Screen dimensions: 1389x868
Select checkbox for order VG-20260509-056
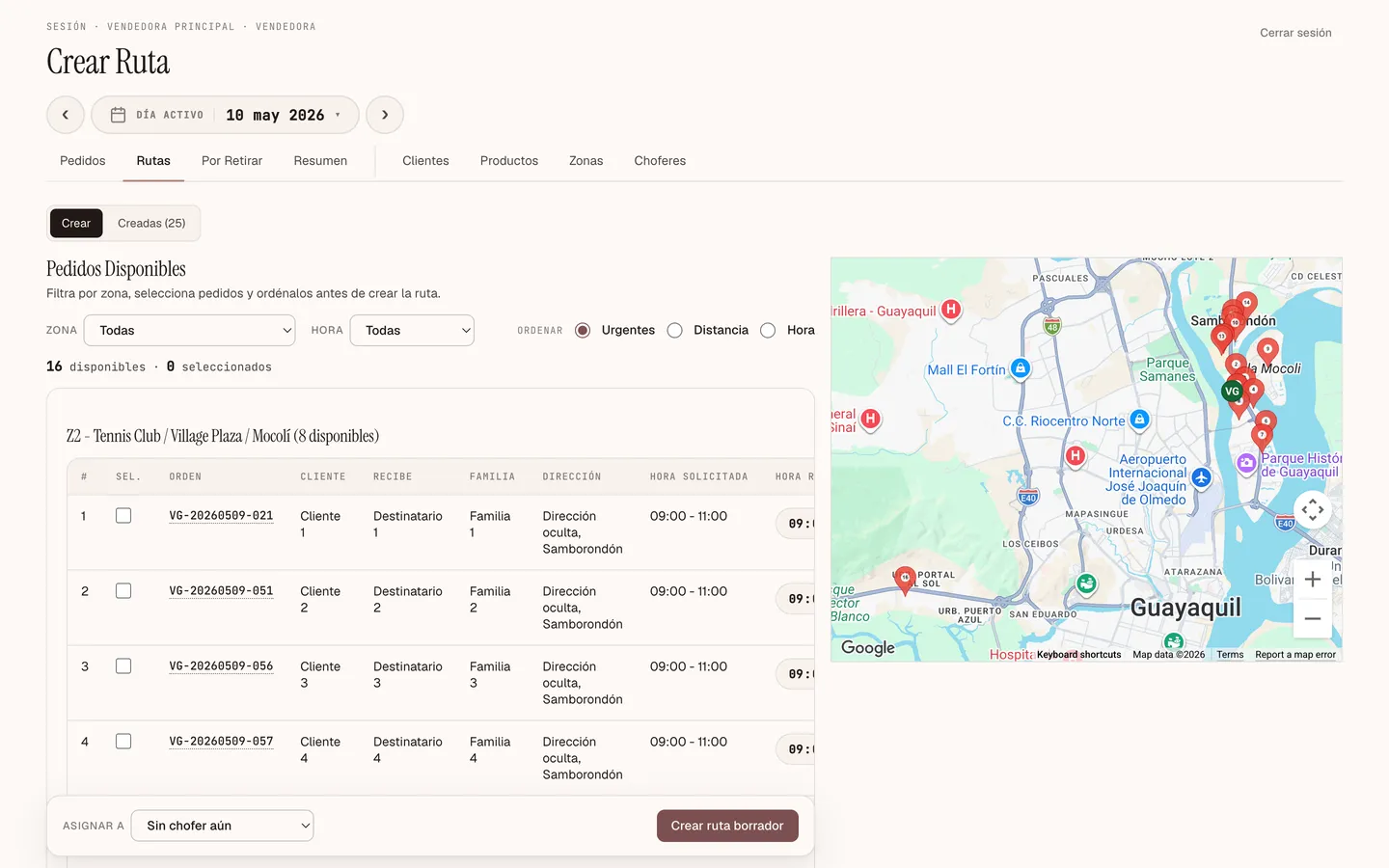pyautogui.click(x=123, y=666)
